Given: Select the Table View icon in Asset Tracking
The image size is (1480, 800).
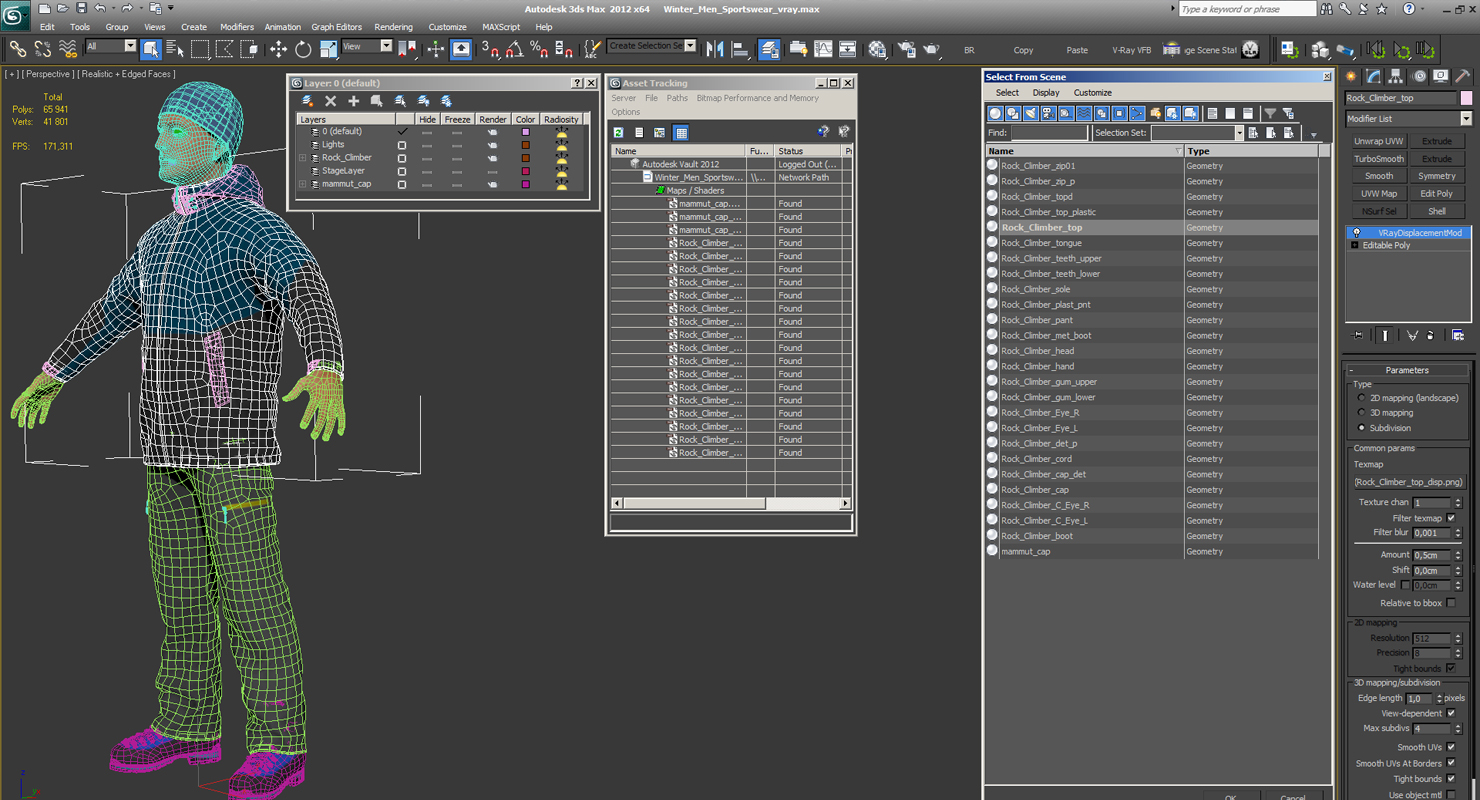Looking at the screenshot, I should click(x=681, y=132).
